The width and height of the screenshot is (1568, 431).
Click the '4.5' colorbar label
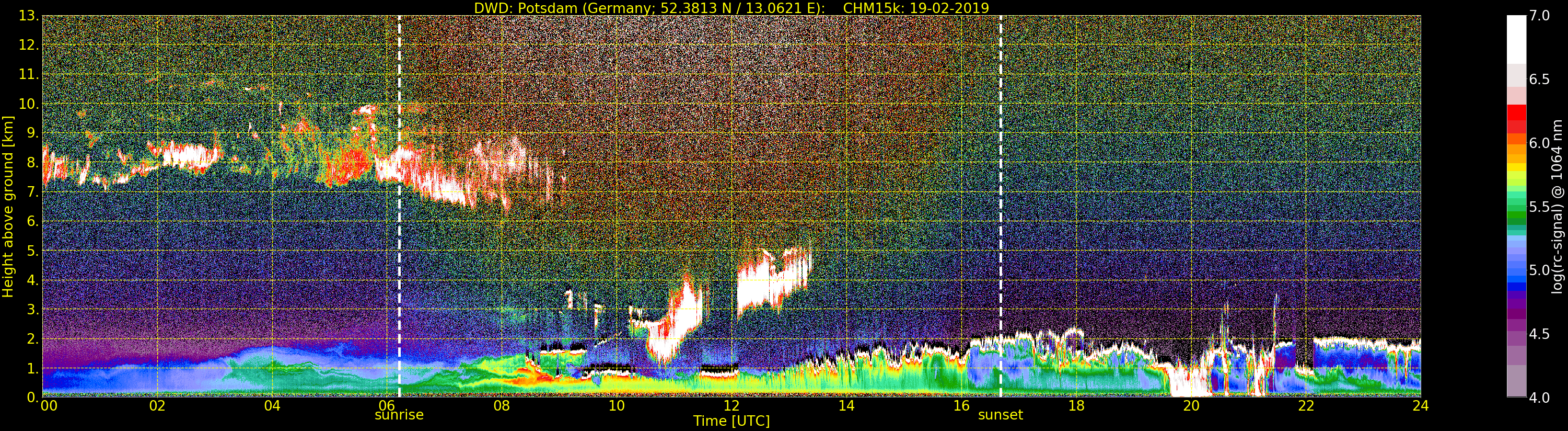[1539, 334]
